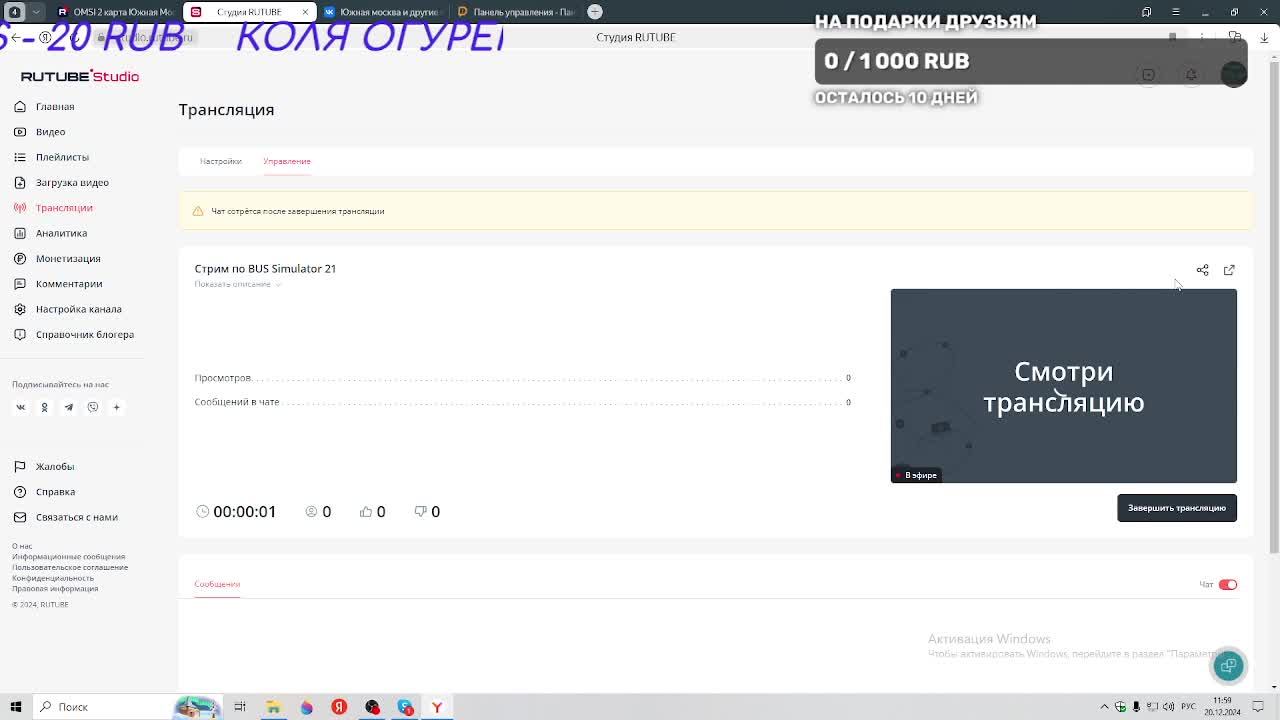1280x720 pixels.
Task: Click the browser address bar
Action: pyautogui.click(x=636, y=37)
